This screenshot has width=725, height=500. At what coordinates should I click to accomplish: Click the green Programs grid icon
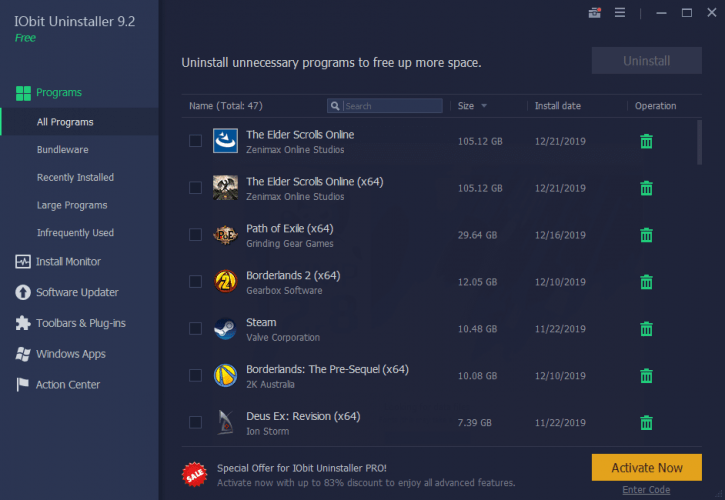pyautogui.click(x=23, y=93)
